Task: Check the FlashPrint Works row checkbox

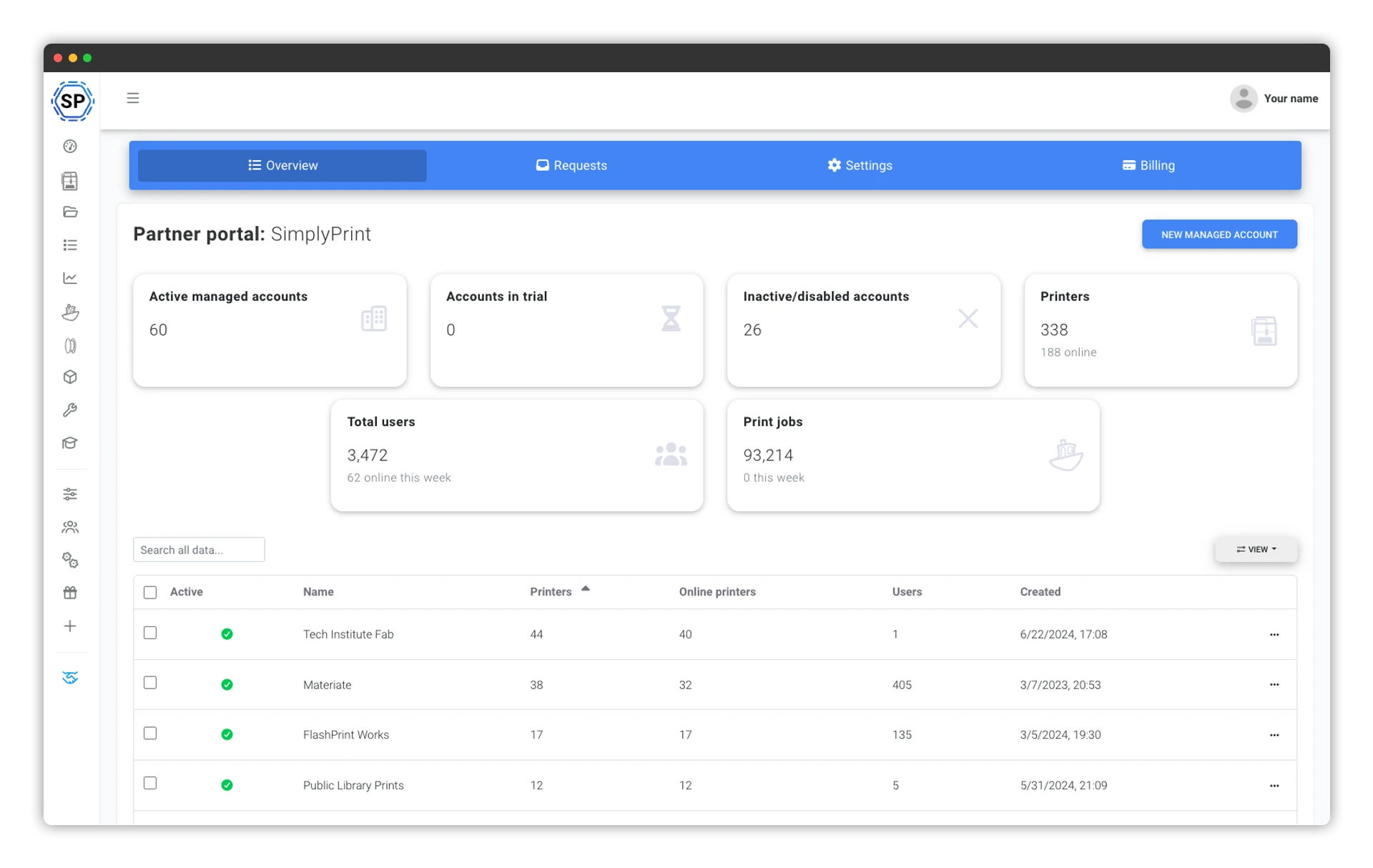Action: 150,733
